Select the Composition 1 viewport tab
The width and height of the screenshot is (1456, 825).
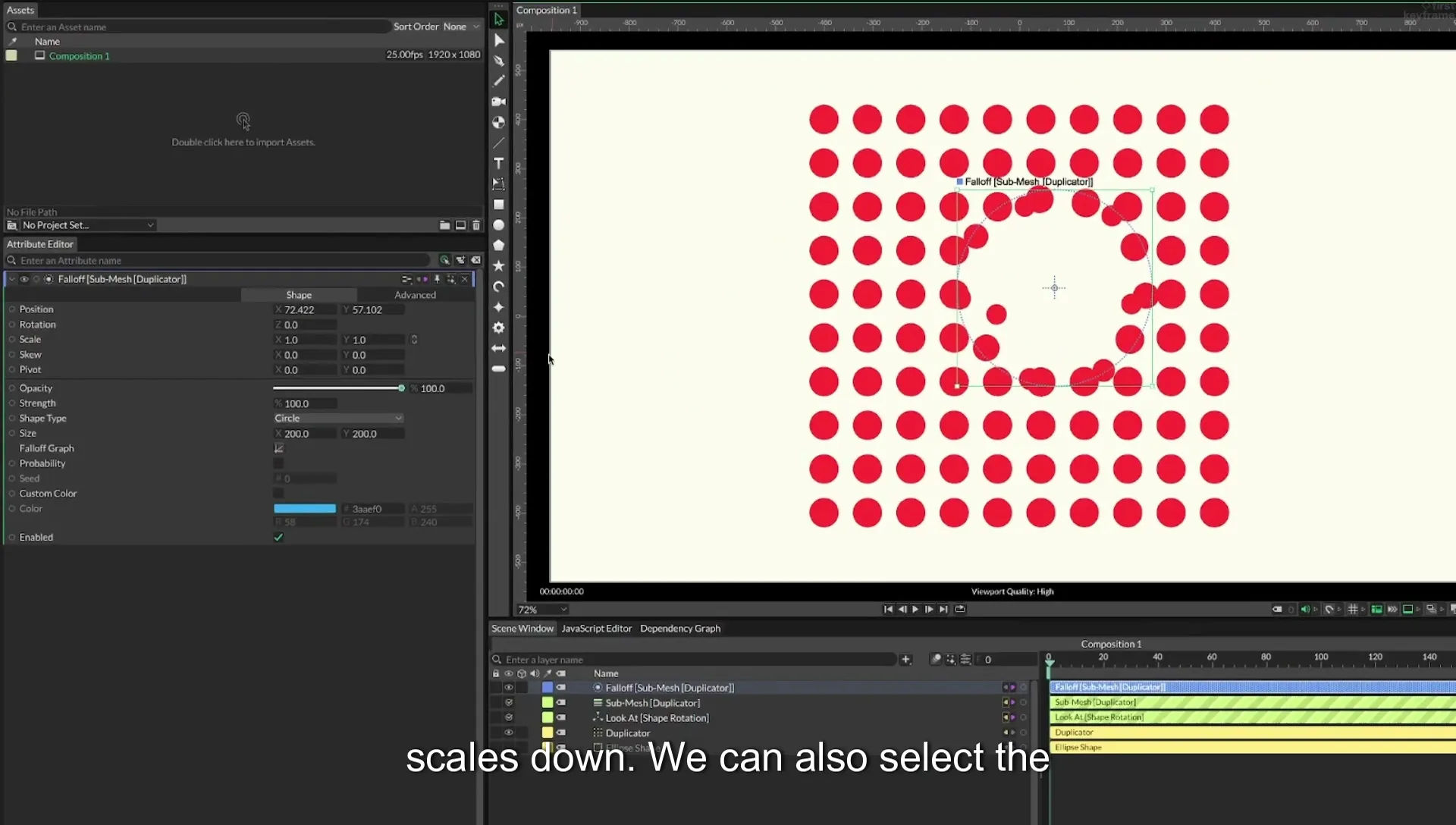tap(547, 10)
